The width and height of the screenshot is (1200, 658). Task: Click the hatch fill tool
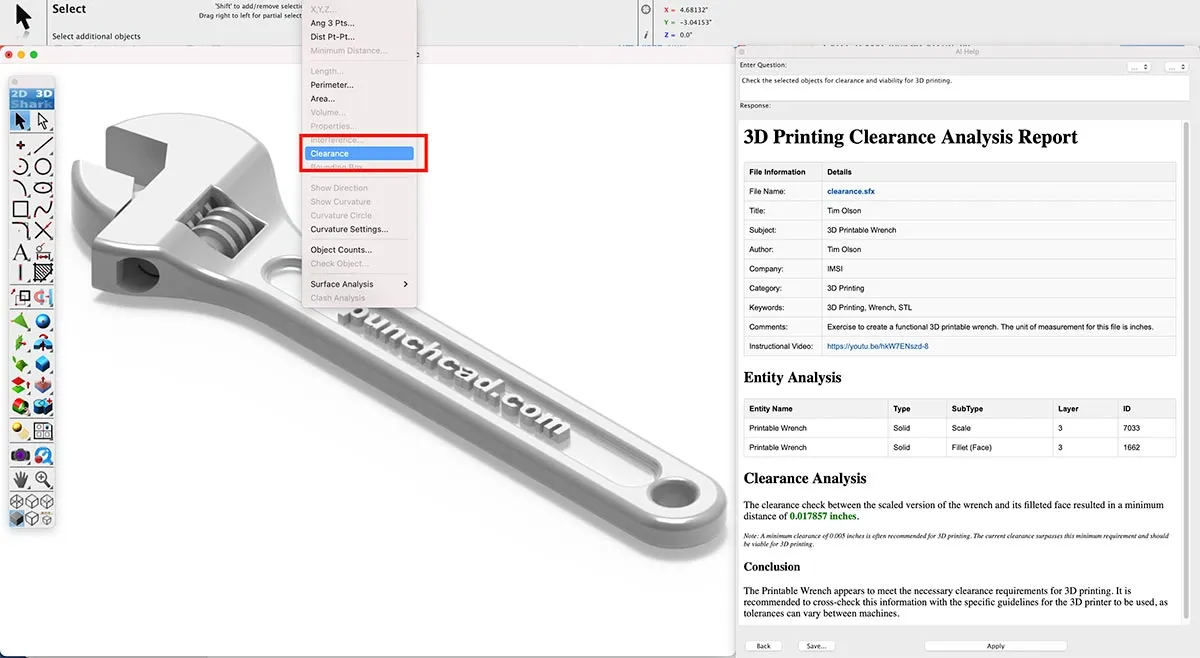coord(43,272)
